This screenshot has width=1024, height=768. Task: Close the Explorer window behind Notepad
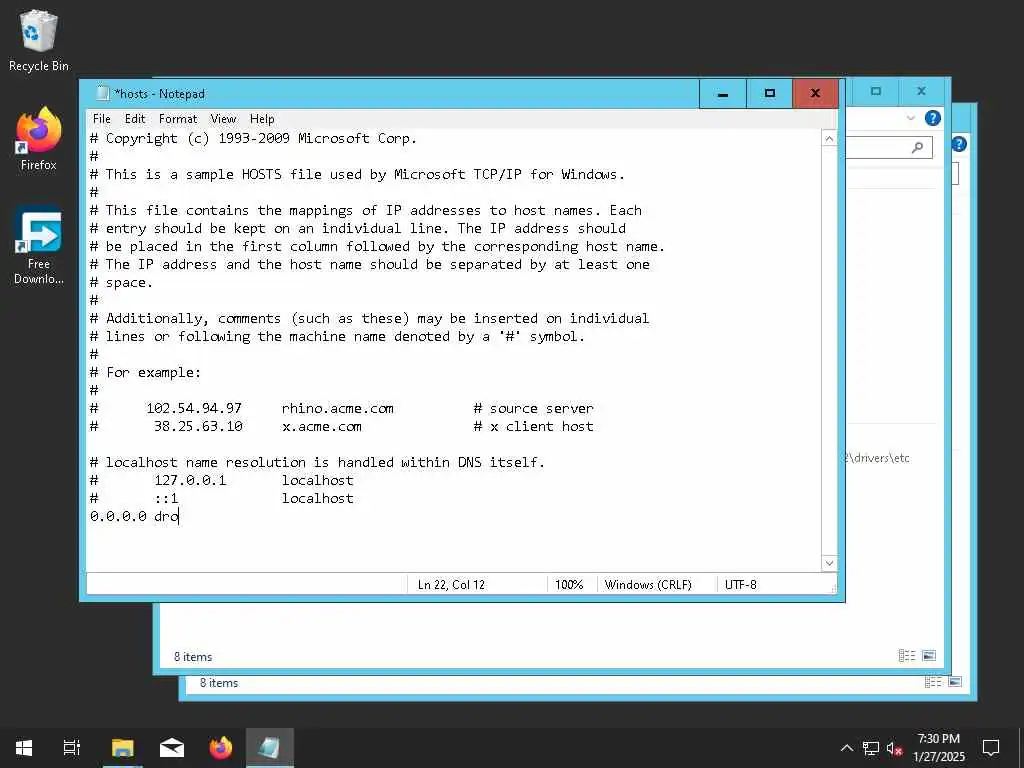pos(921,91)
